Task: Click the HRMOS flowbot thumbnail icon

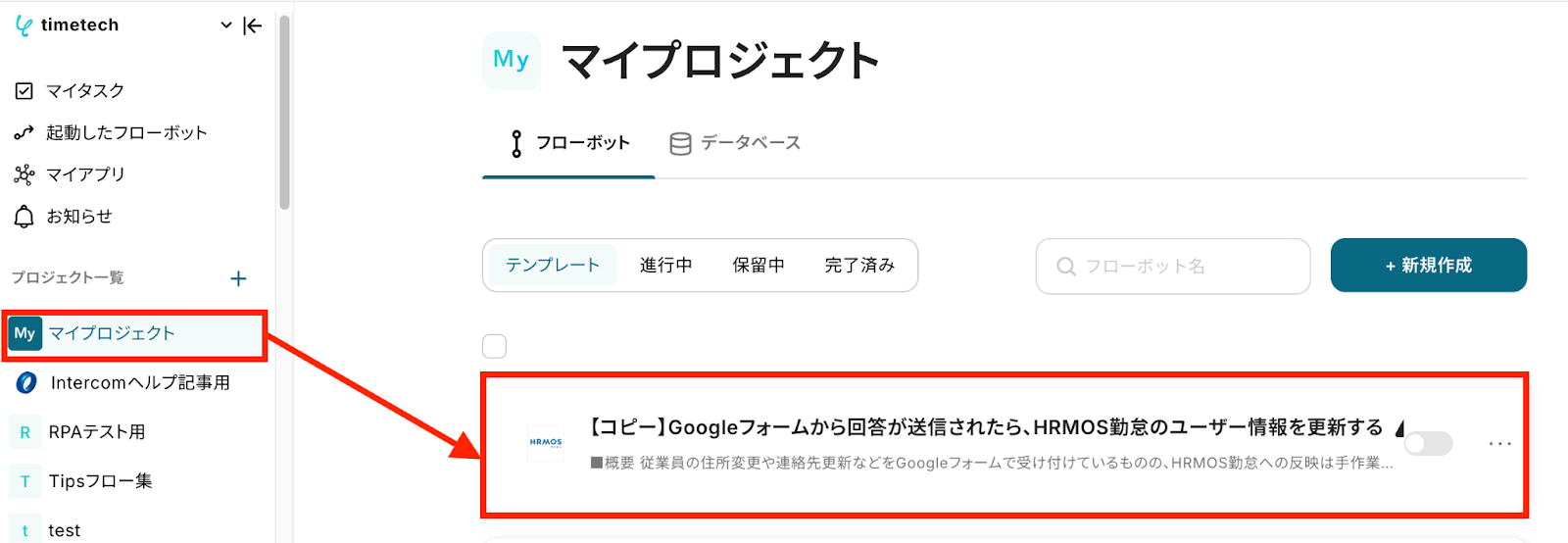Action: click(x=546, y=443)
